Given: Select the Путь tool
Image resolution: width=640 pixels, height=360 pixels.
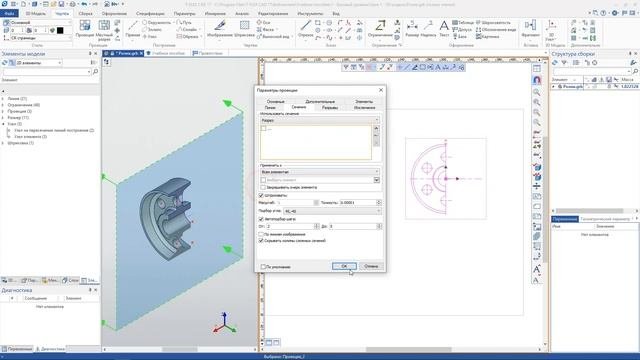Looking at the screenshot, I should pyautogui.click(x=184, y=23).
